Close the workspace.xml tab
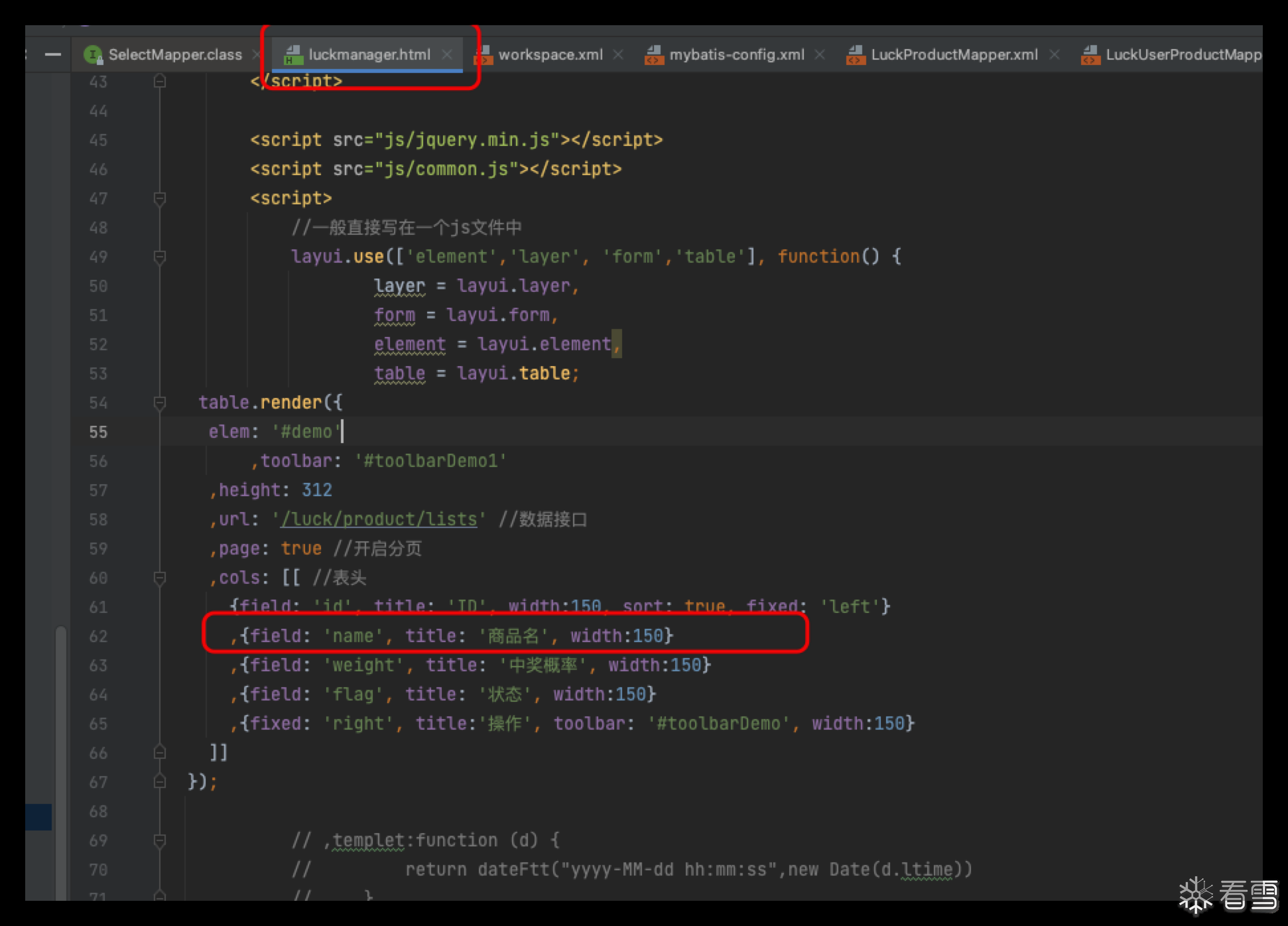 click(618, 55)
